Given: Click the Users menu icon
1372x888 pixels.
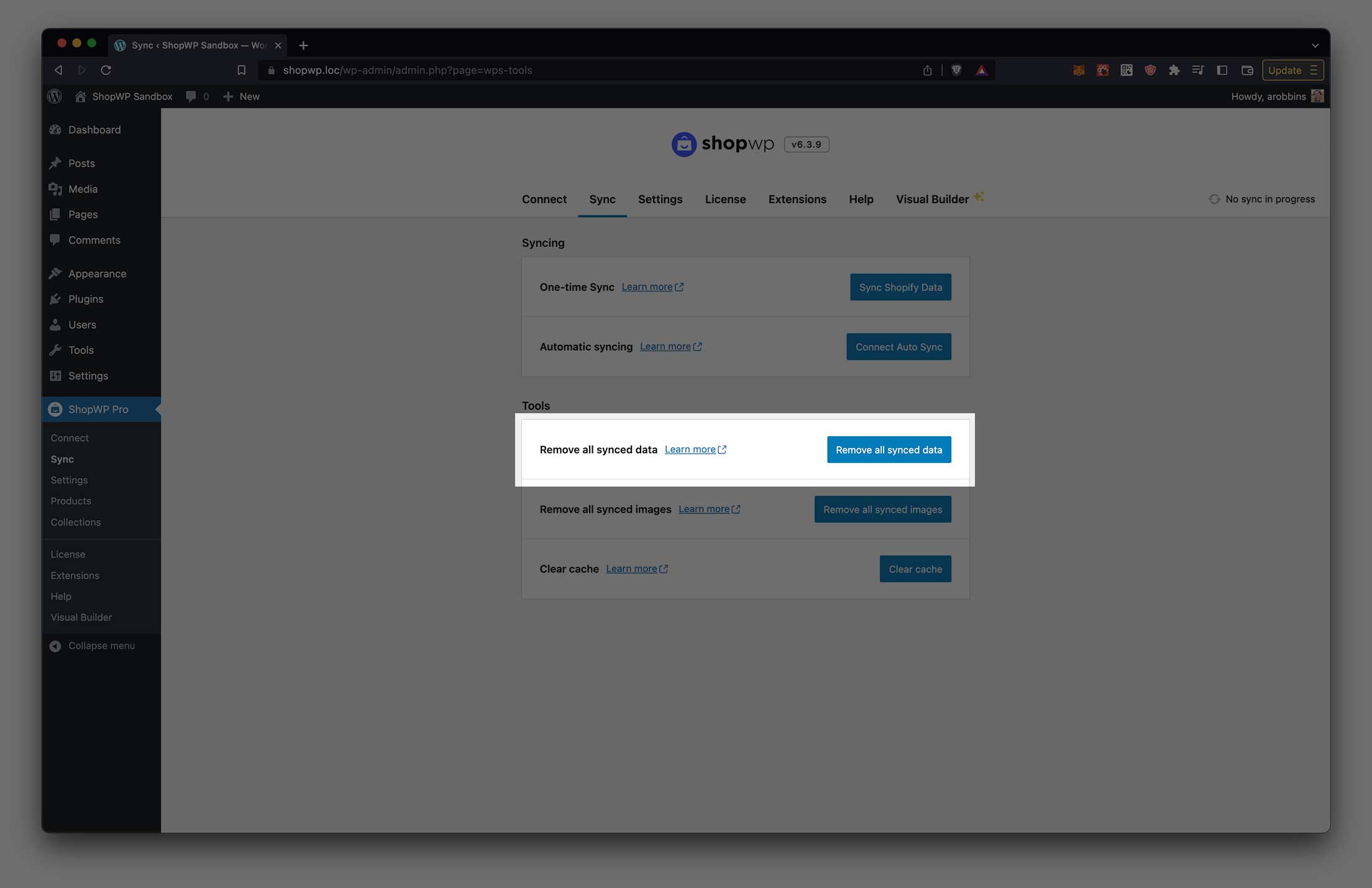Looking at the screenshot, I should (54, 323).
